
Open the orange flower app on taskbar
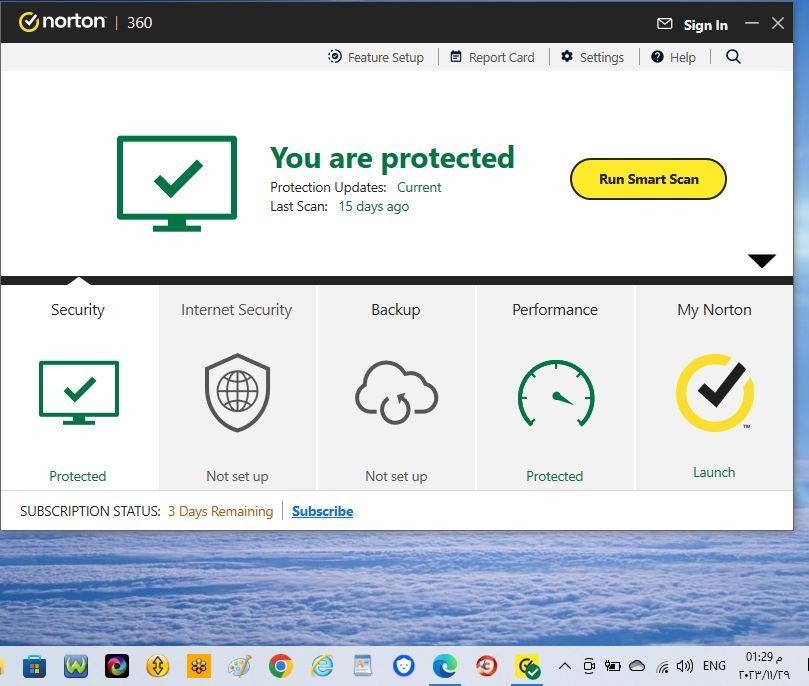199,666
